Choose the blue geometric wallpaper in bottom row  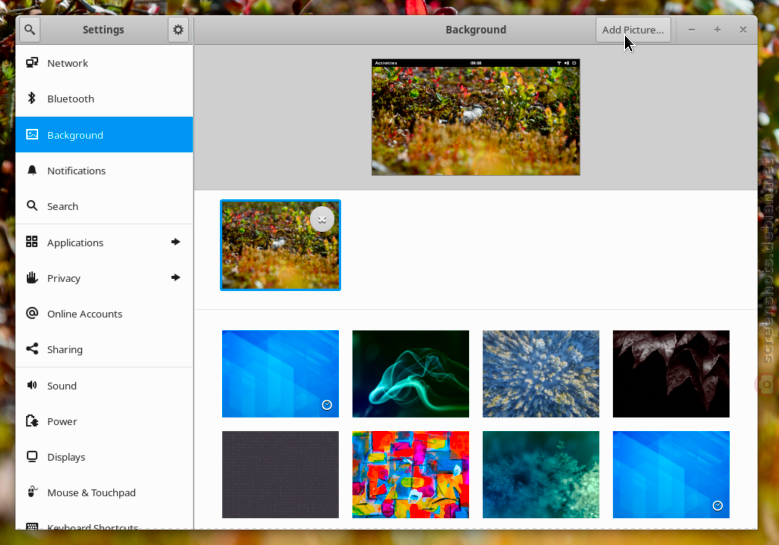671,474
